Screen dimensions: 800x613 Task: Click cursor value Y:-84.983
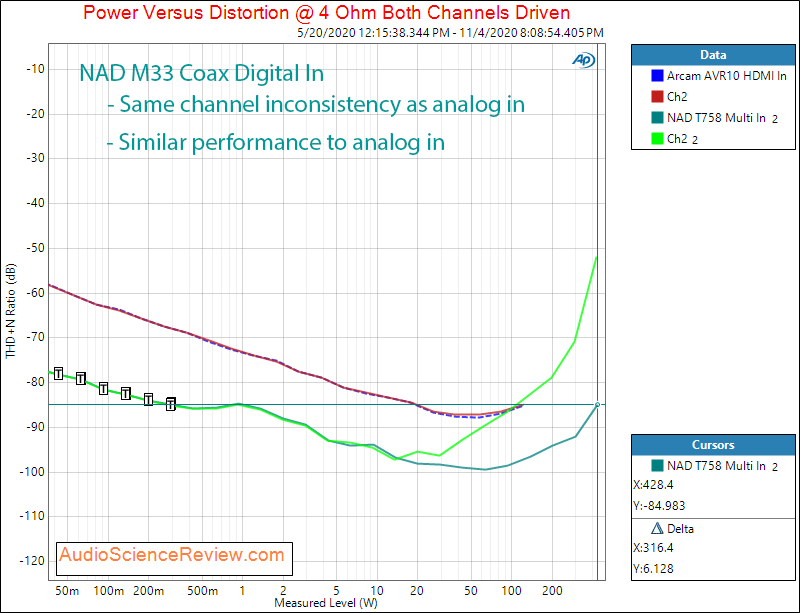click(x=659, y=506)
